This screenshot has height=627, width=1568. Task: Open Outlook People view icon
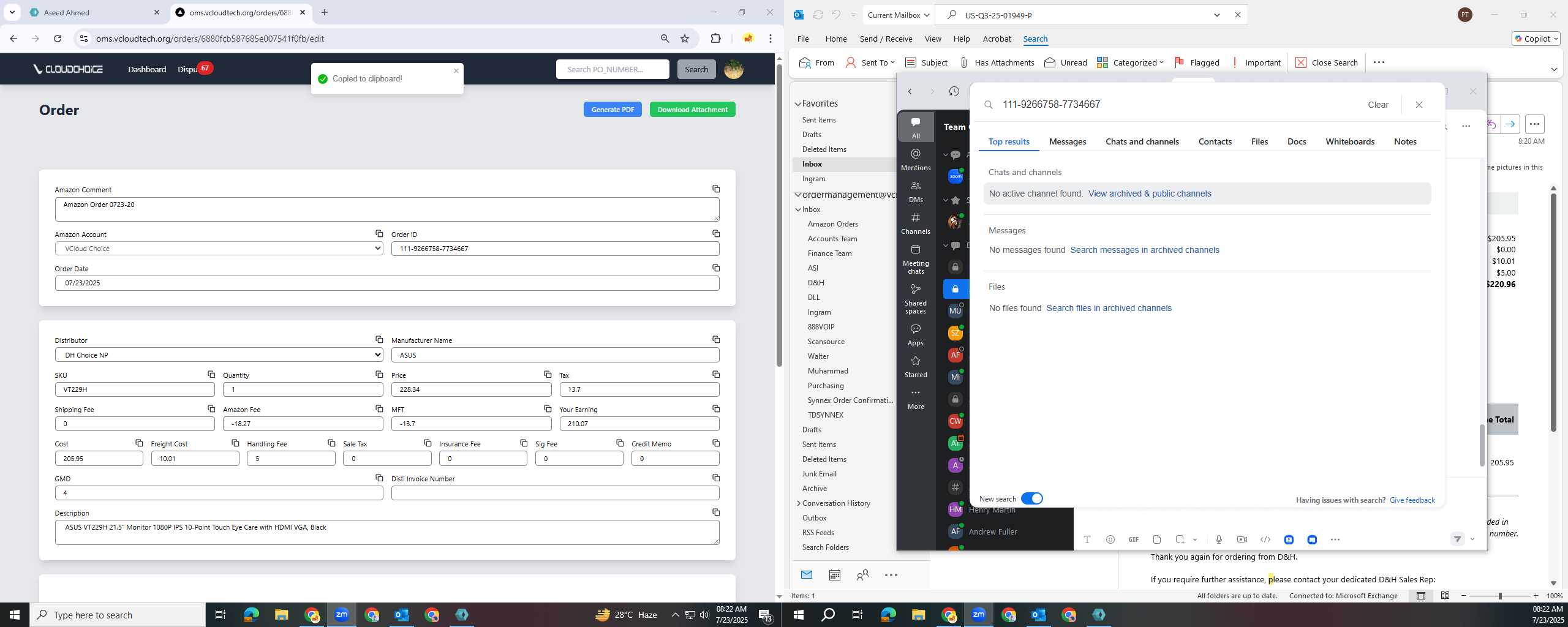(x=862, y=575)
